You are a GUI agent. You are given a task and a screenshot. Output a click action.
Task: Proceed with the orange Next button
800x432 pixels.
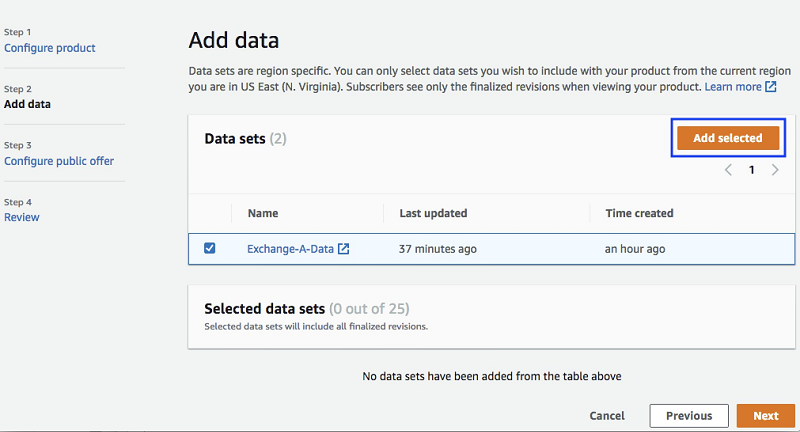tap(765, 416)
